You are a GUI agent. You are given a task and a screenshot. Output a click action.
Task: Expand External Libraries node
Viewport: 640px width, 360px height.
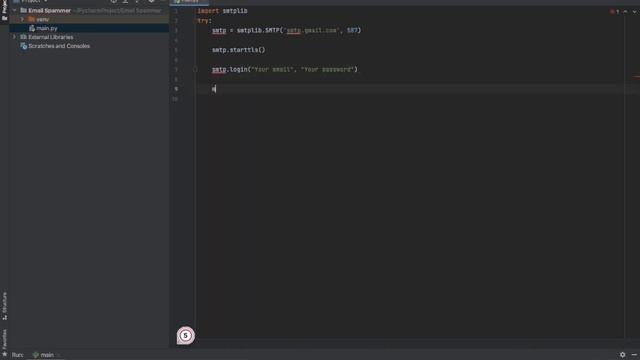coord(15,37)
